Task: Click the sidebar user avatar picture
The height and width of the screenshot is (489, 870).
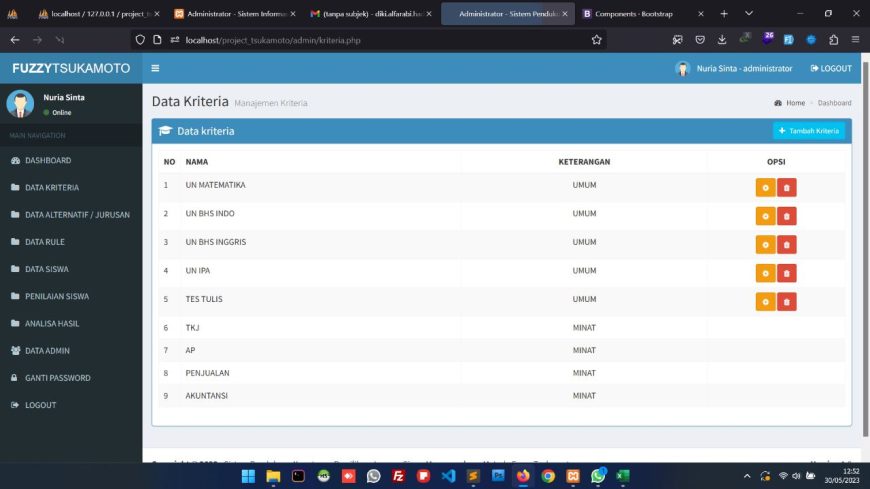Action: (x=20, y=104)
